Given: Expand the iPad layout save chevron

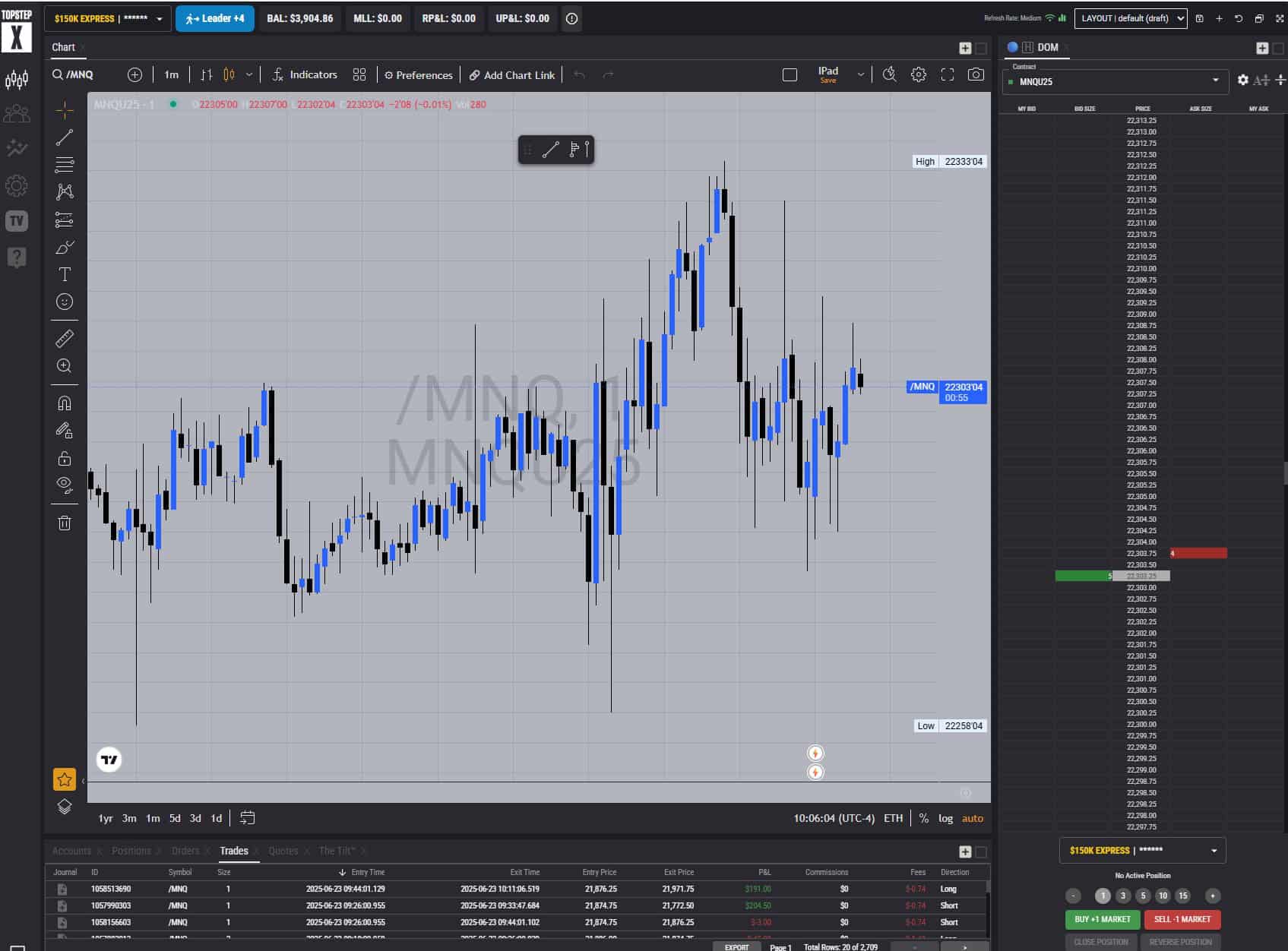Looking at the screenshot, I should pyautogui.click(x=860, y=74).
